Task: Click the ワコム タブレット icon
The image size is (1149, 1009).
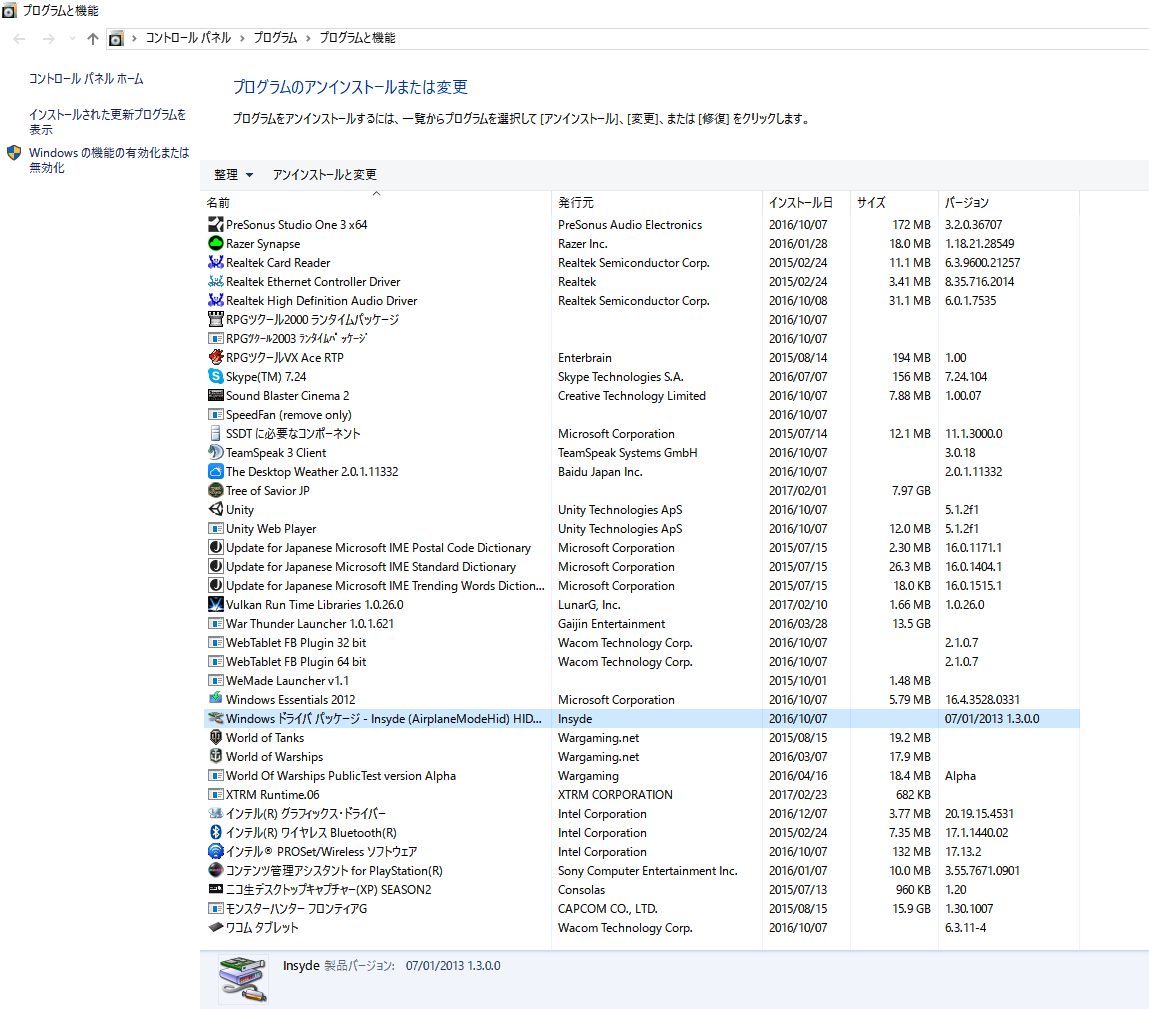Action: 215,927
